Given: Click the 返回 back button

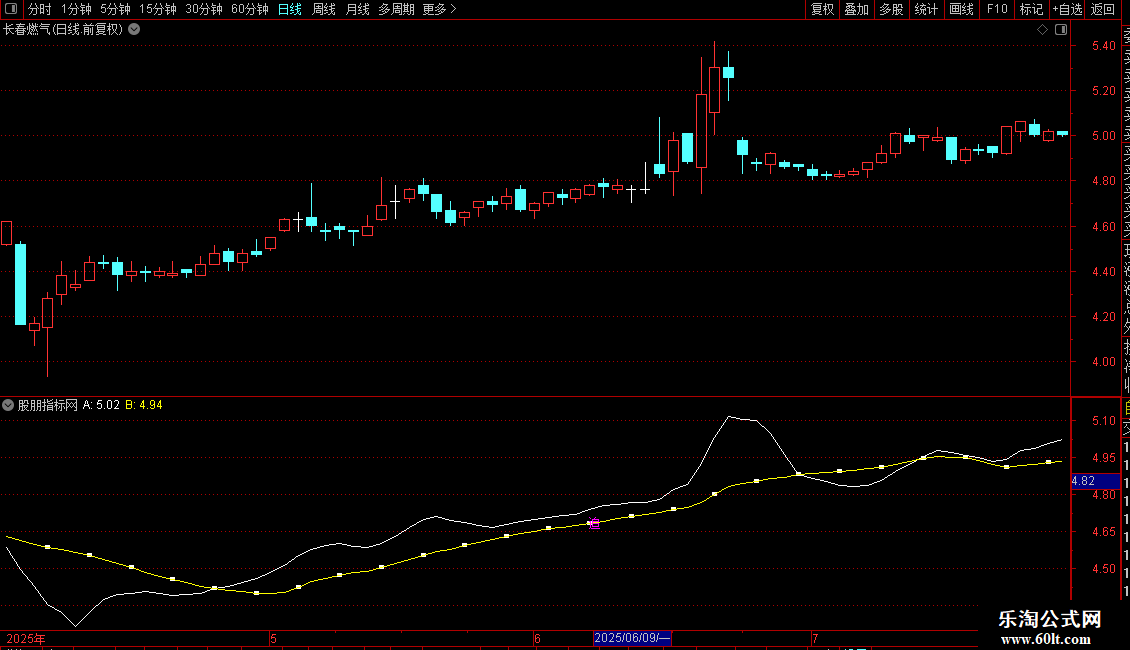Looking at the screenshot, I should click(1103, 9).
